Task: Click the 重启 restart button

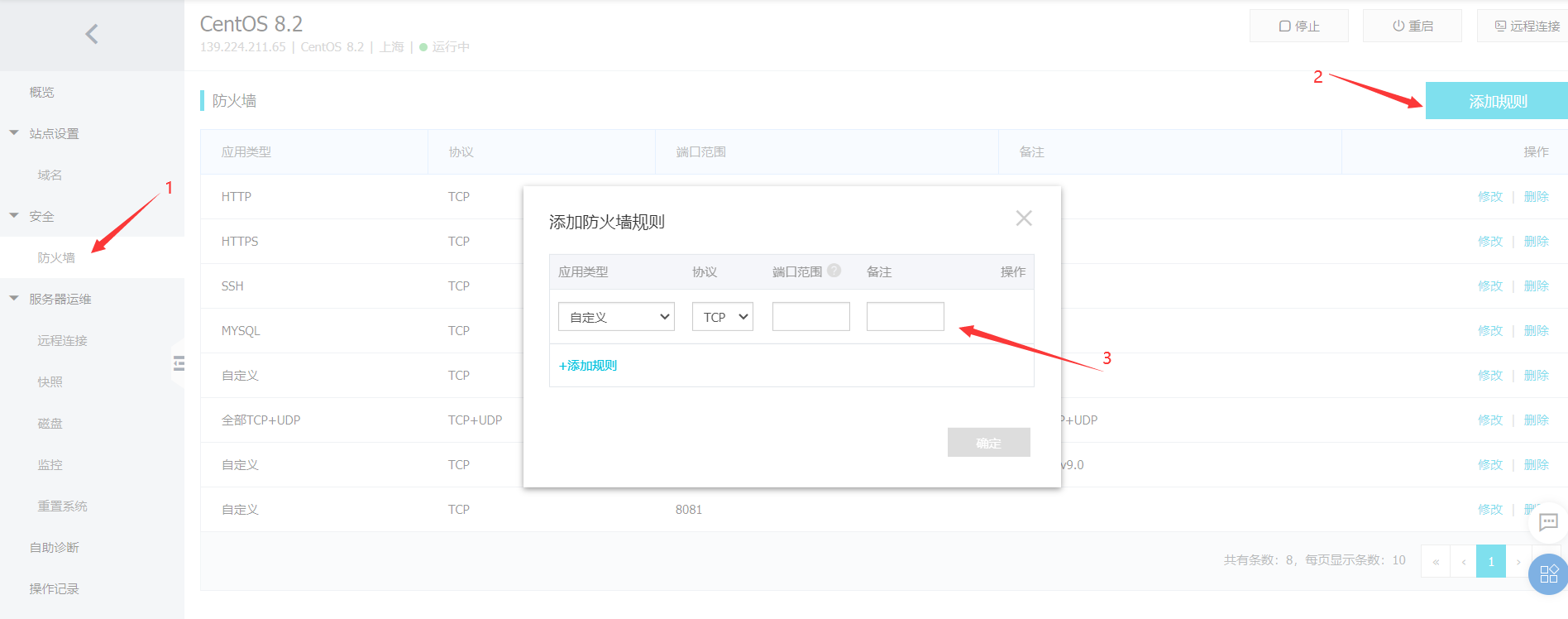Action: pos(1412,26)
